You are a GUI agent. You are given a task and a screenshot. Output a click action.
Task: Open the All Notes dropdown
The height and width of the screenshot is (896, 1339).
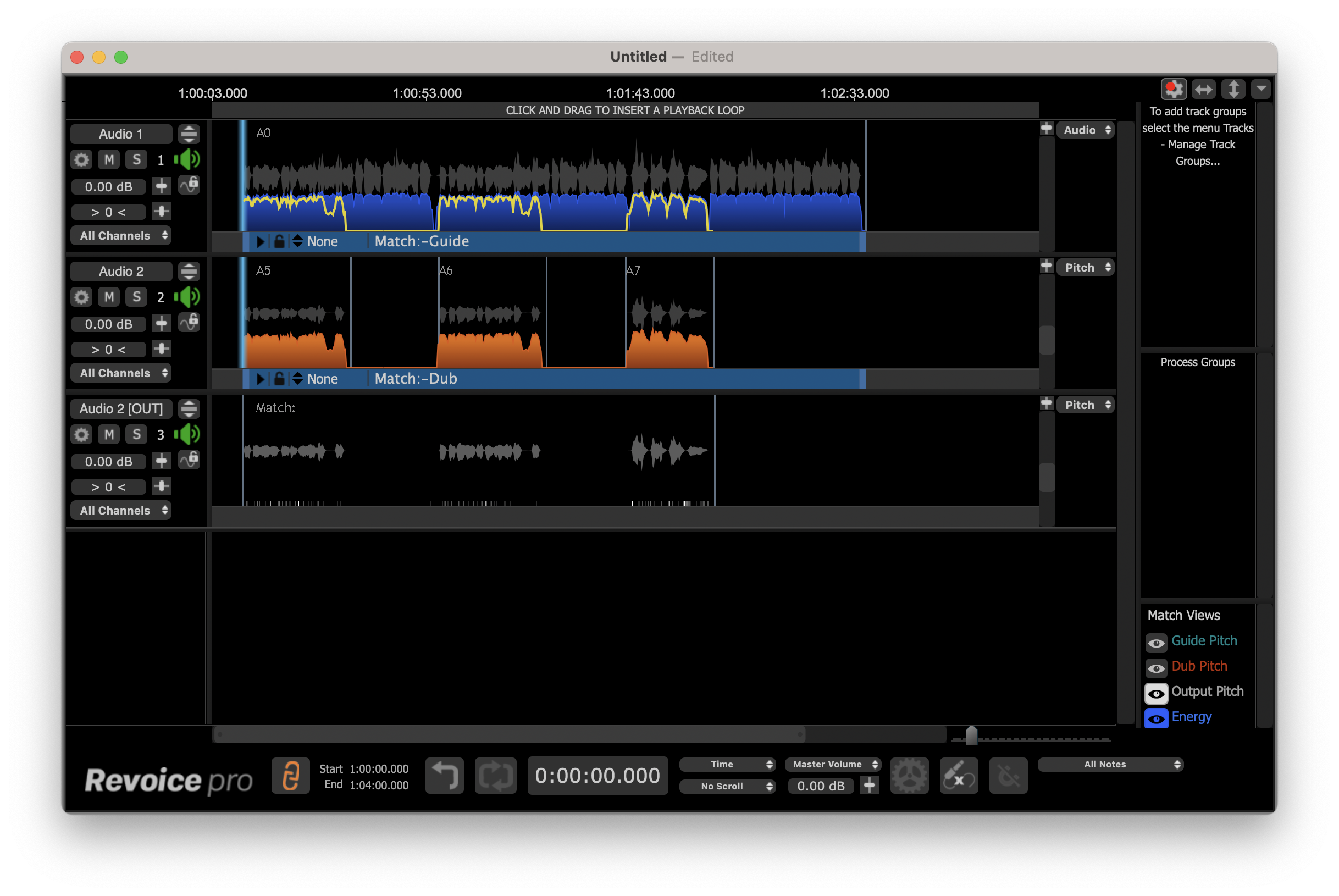coord(1110,764)
